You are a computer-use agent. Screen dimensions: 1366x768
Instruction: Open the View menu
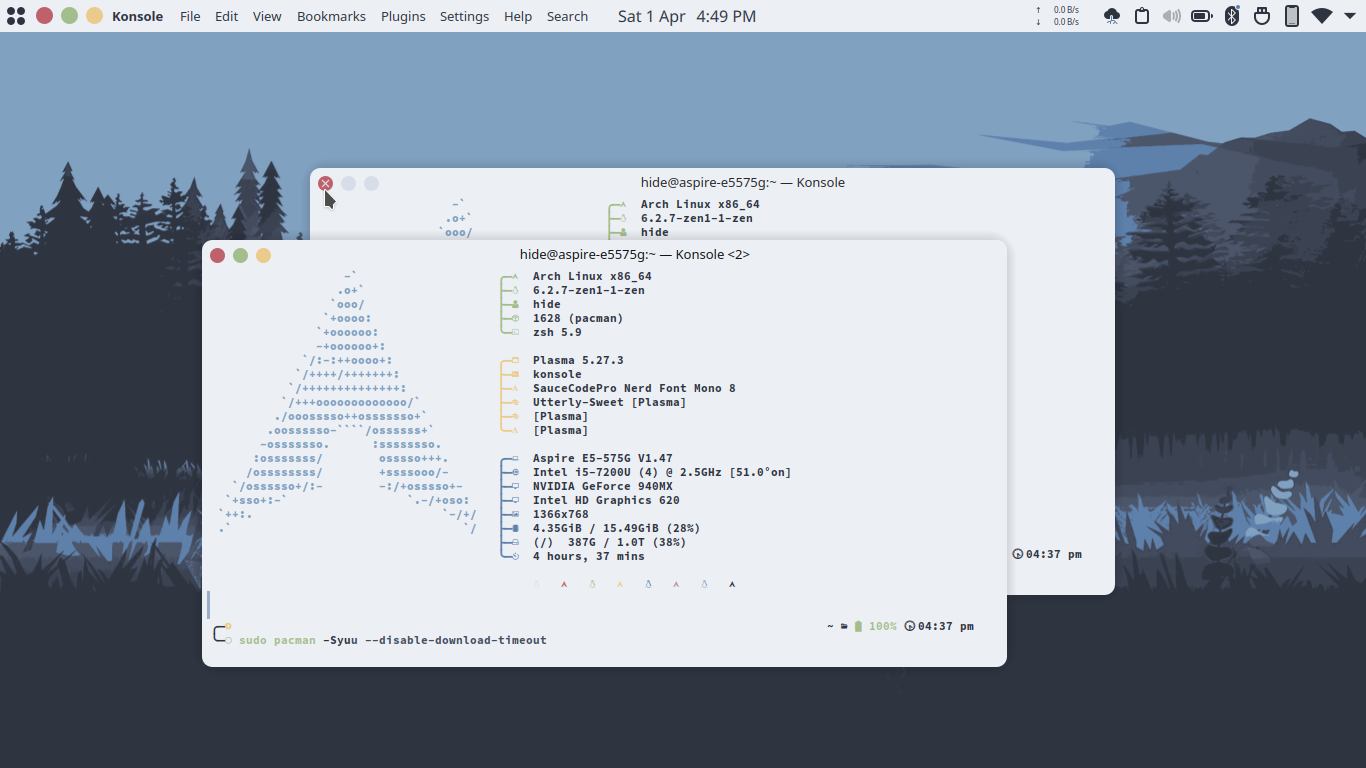point(267,16)
